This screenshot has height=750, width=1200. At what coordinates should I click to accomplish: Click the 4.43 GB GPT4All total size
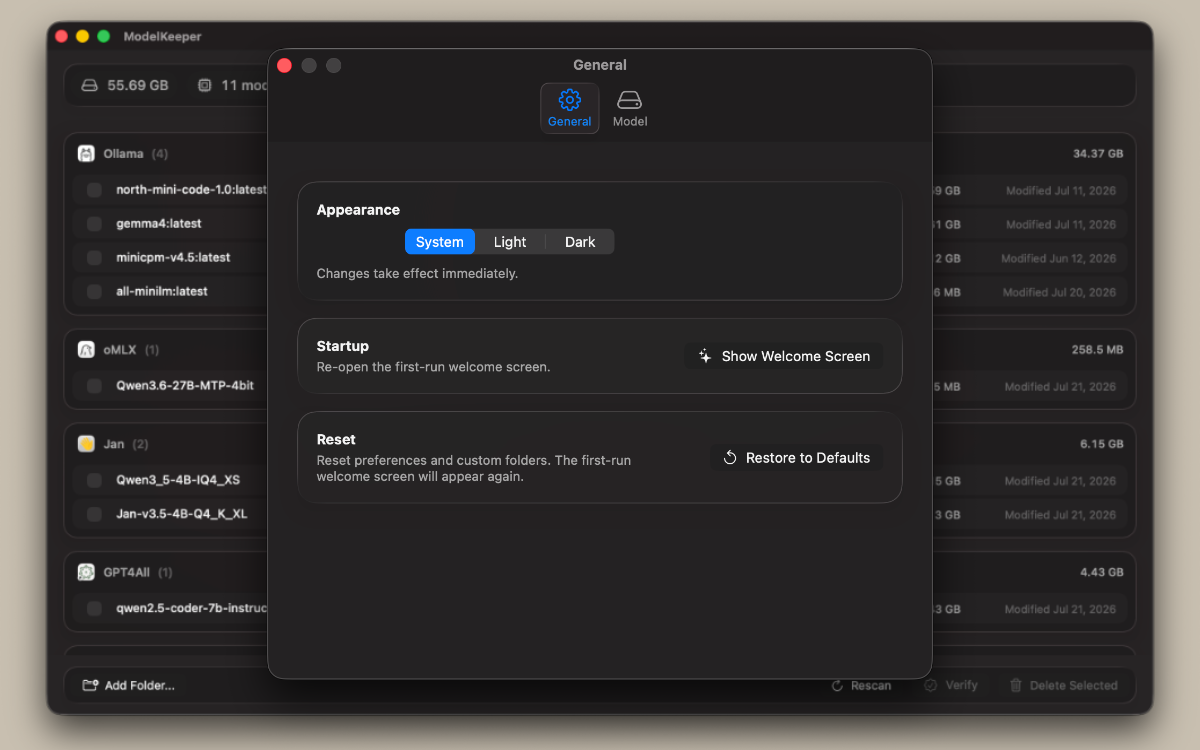(1102, 572)
